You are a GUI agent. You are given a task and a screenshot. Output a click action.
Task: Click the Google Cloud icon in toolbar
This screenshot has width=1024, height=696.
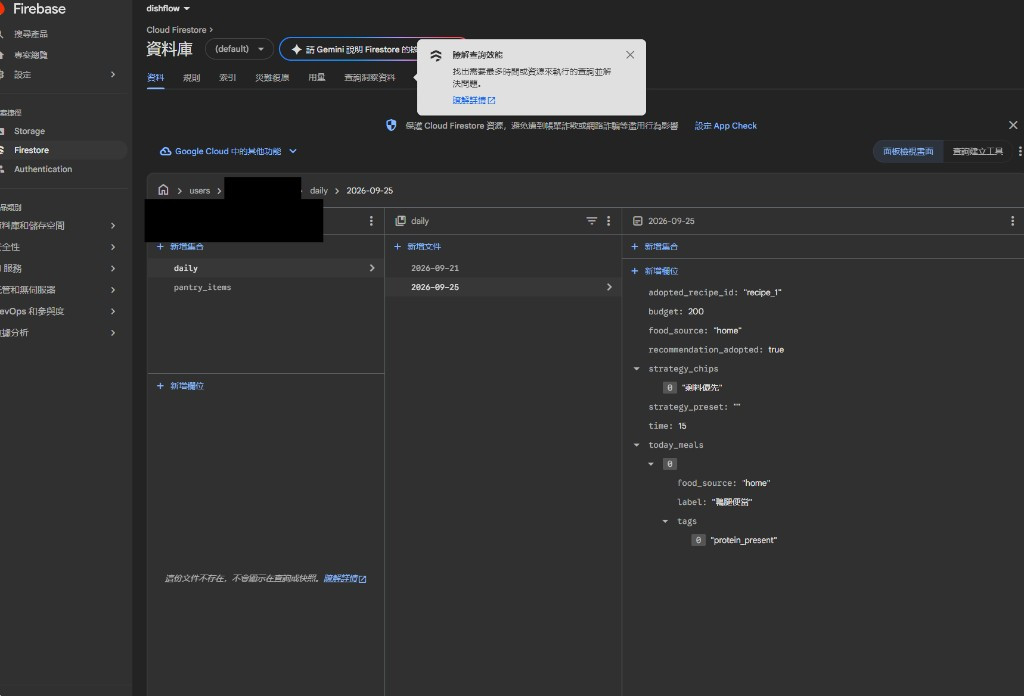point(166,151)
